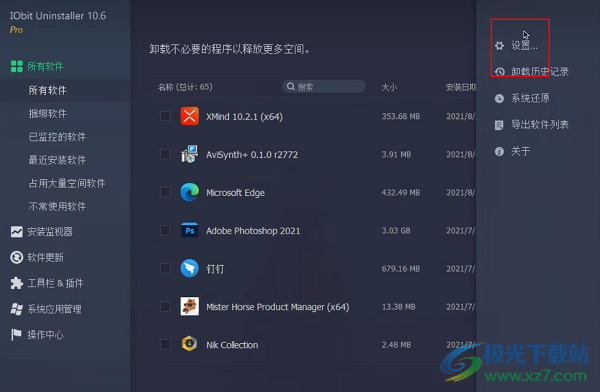
Task: Click the 353.68 MB size value
Action: click(401, 116)
